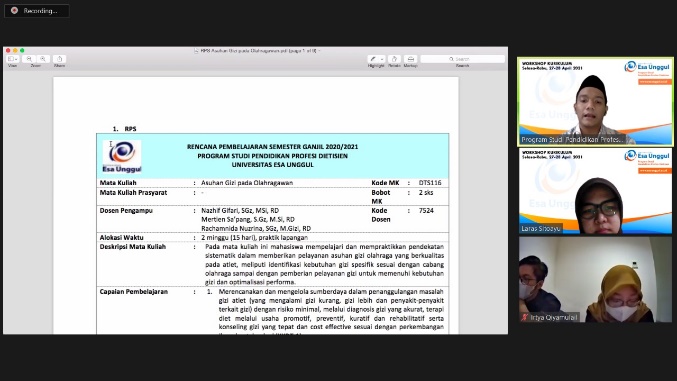The image size is (677, 381).
Task: Click the 'Kode MK' label
Action: [x=385, y=183]
